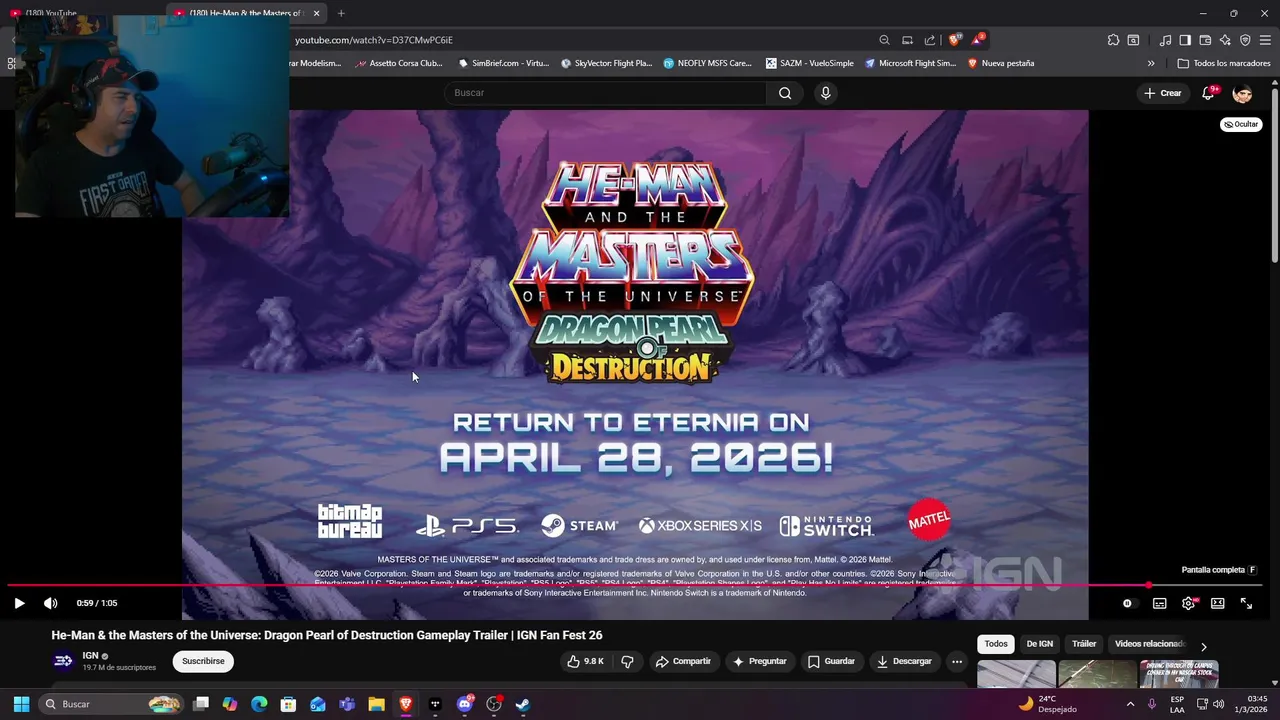Image resolution: width=1280 pixels, height=720 pixels.
Task: Activate voice search microphone
Action: [x=825, y=93]
